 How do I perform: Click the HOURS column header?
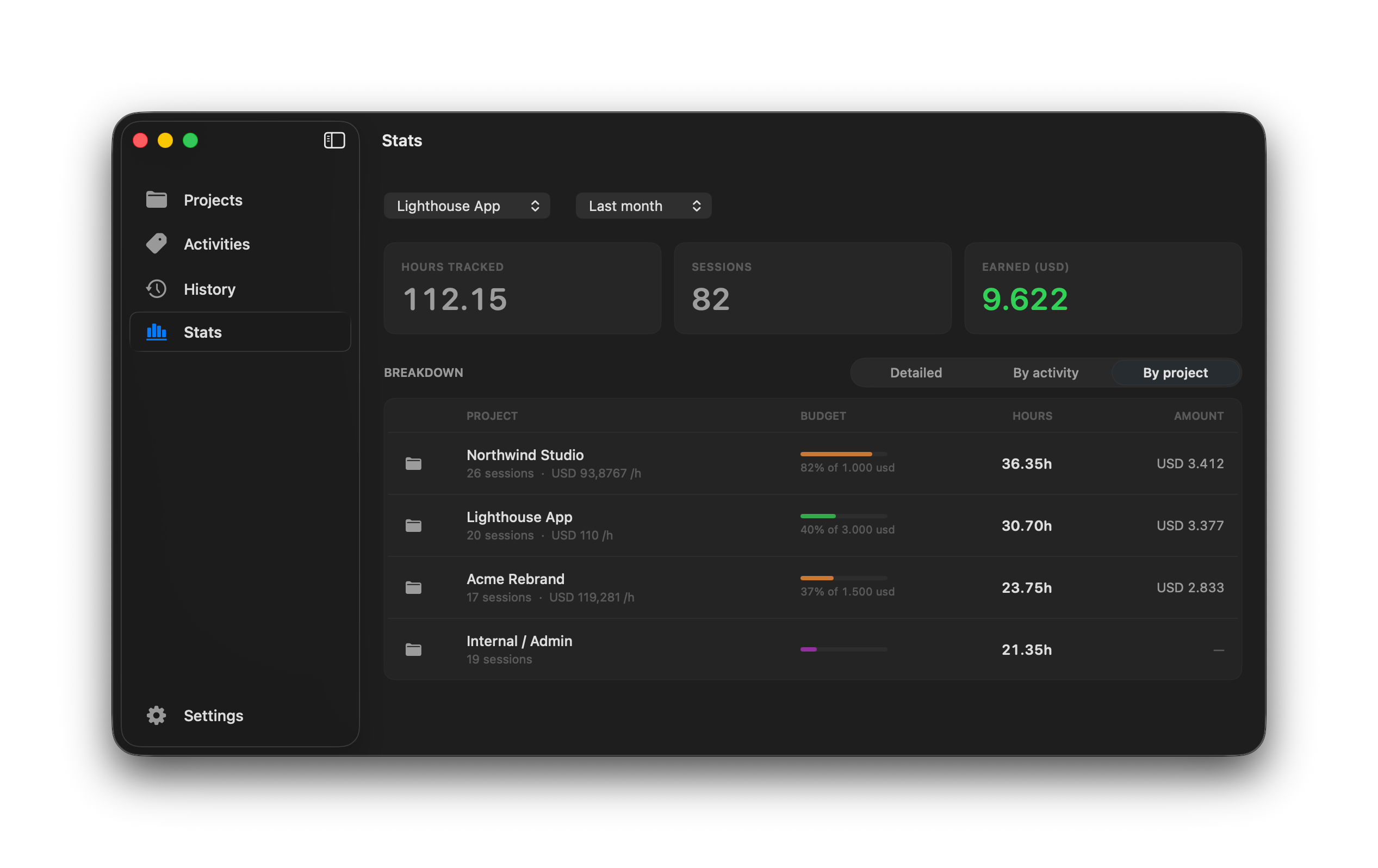click(x=1032, y=416)
